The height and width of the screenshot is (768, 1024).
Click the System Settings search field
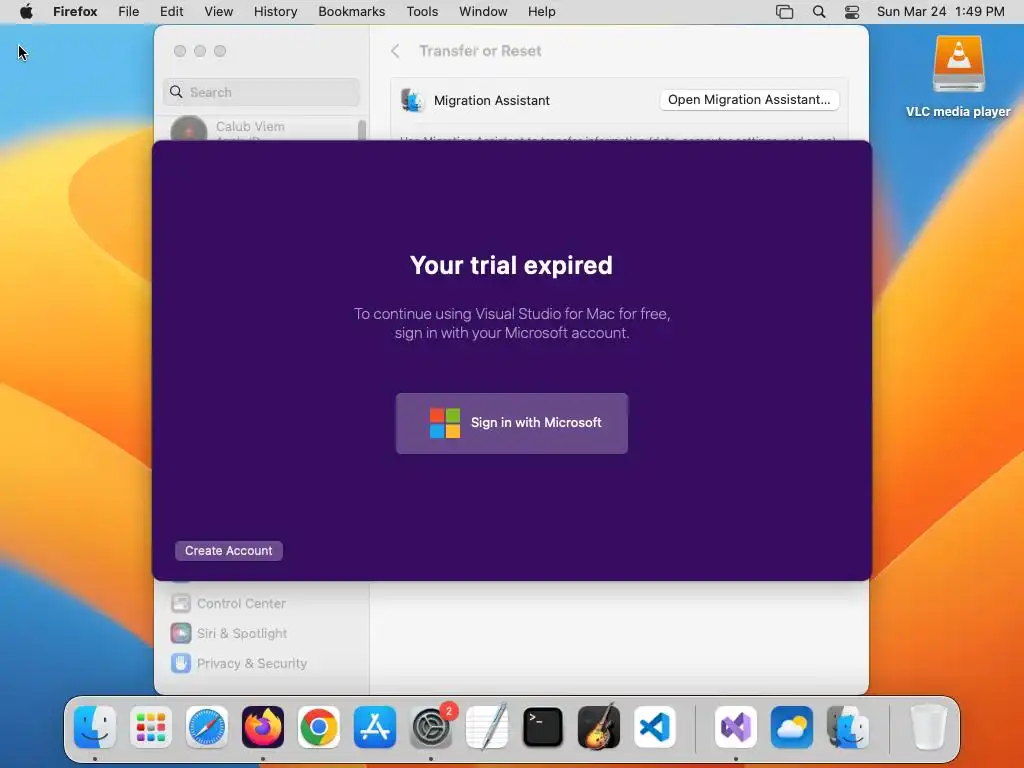(261, 92)
